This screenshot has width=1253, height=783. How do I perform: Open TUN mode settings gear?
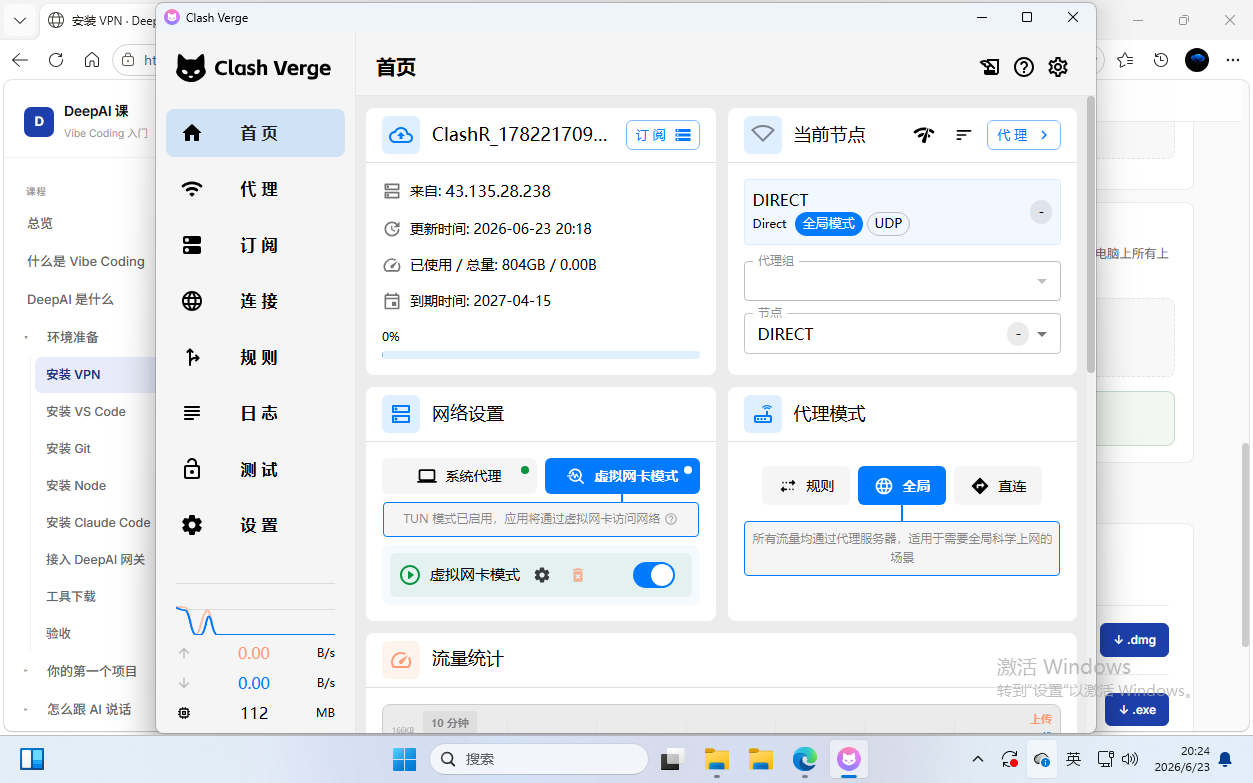click(542, 575)
